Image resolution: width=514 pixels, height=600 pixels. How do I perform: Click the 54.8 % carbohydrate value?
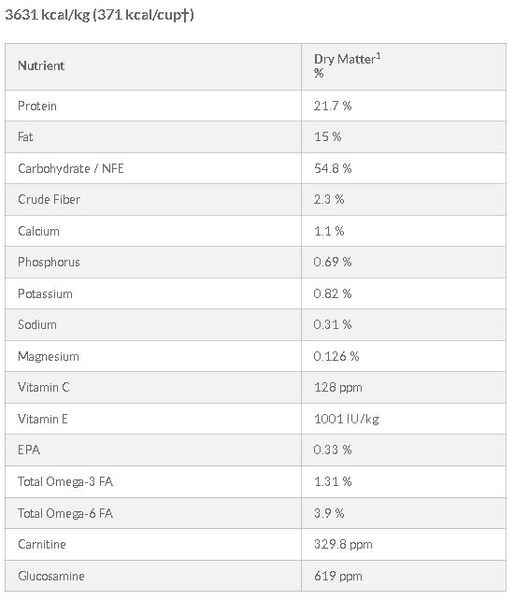pyautogui.click(x=333, y=169)
